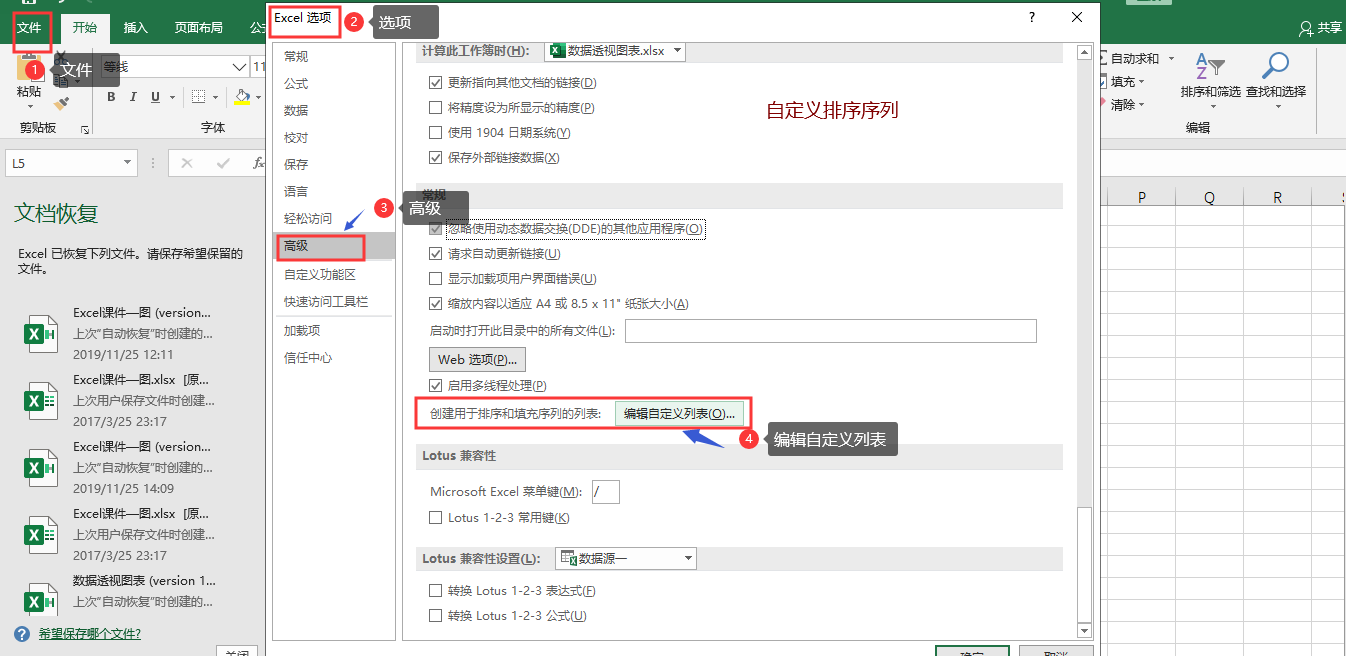Toggle 启用多线程处理 checkbox
Screen dimensions: 1346x656
pyautogui.click(x=435, y=386)
